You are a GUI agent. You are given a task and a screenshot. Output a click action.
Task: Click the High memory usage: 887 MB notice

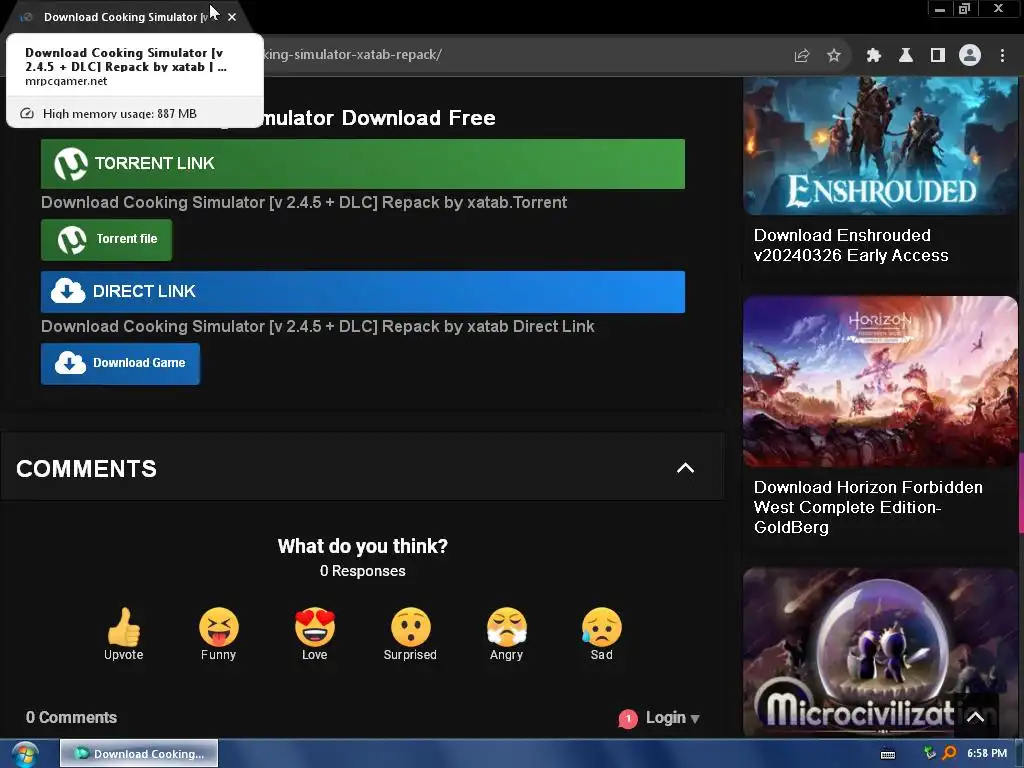tap(135, 113)
